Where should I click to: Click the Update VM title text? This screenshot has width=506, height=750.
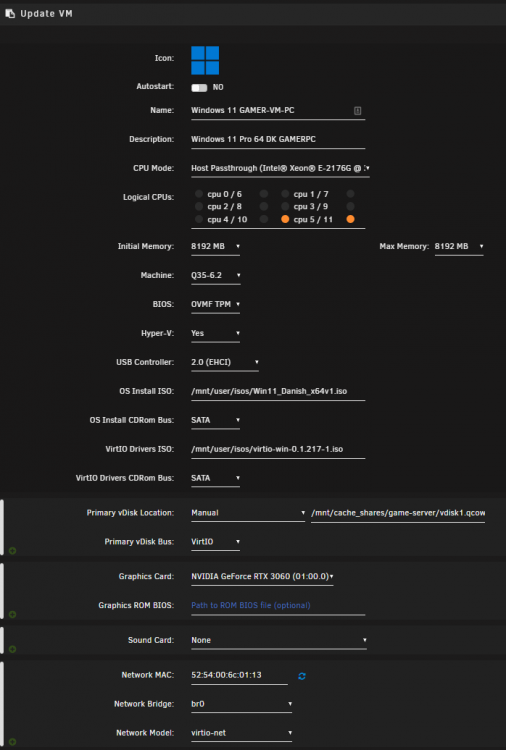[x=46, y=14]
